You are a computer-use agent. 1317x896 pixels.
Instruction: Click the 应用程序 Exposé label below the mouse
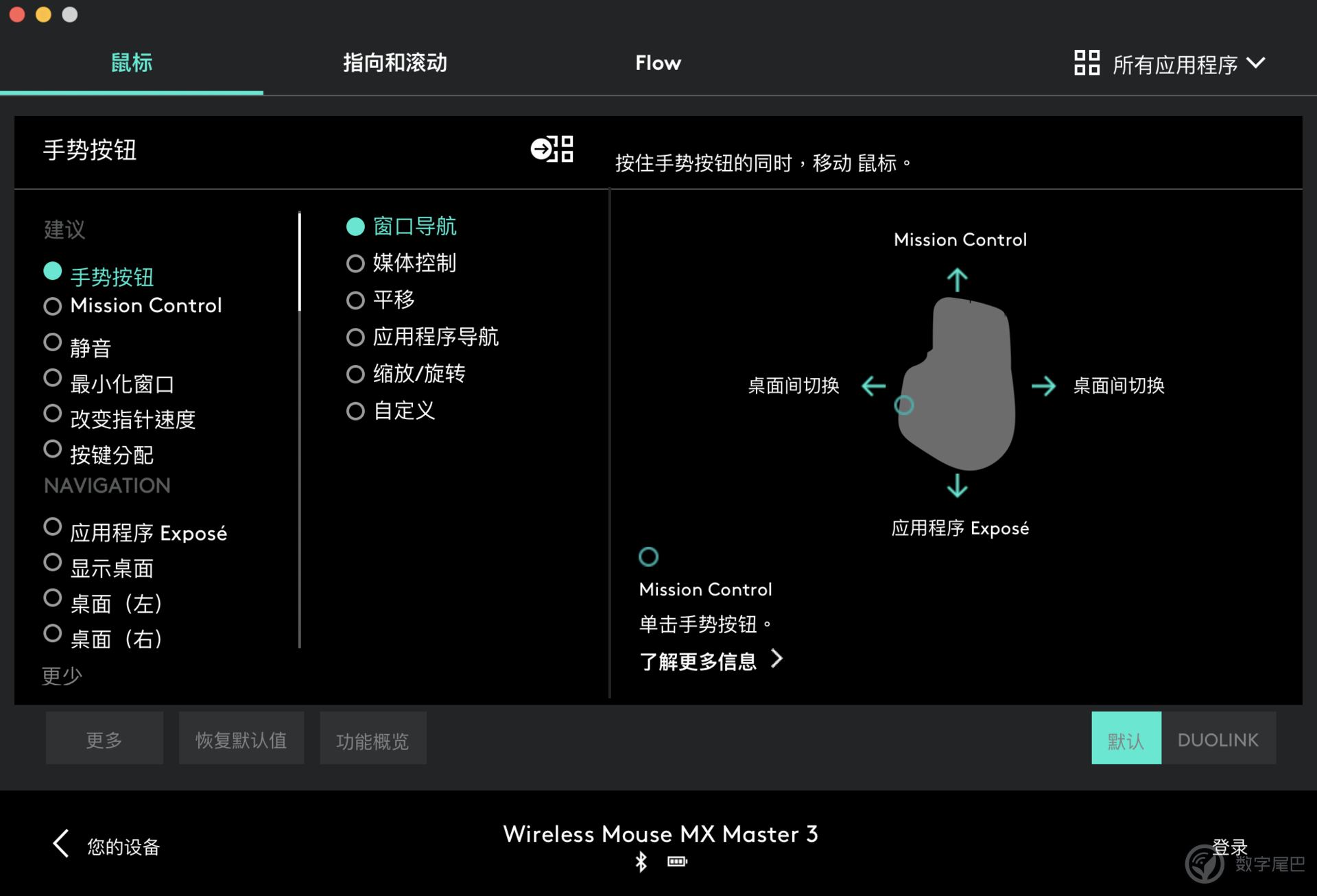960,528
